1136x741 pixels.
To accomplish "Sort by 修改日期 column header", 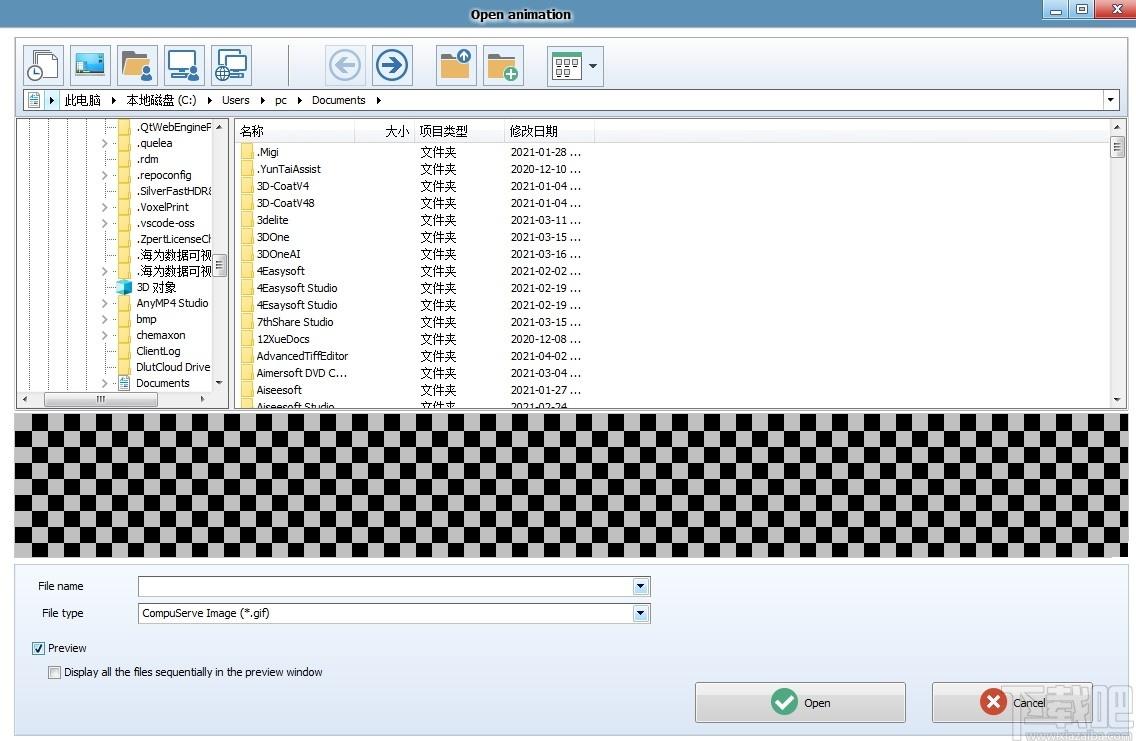I will 549,131.
